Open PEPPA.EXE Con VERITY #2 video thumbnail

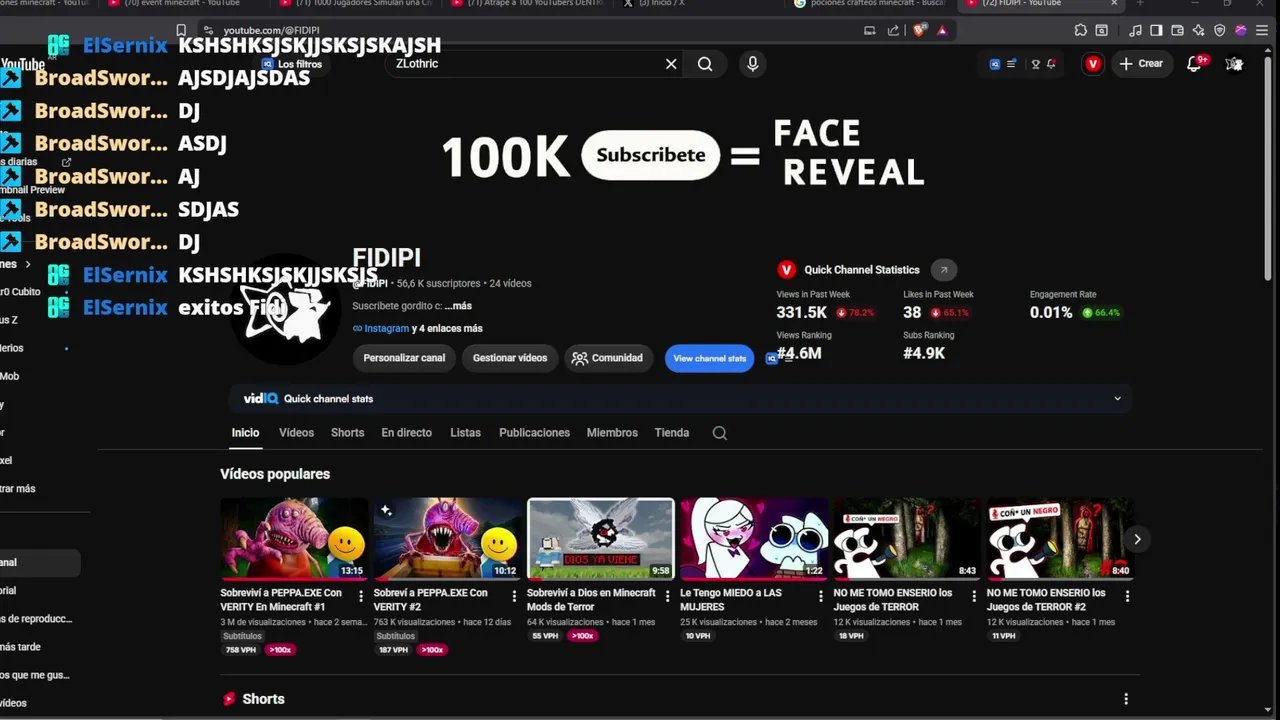447,539
